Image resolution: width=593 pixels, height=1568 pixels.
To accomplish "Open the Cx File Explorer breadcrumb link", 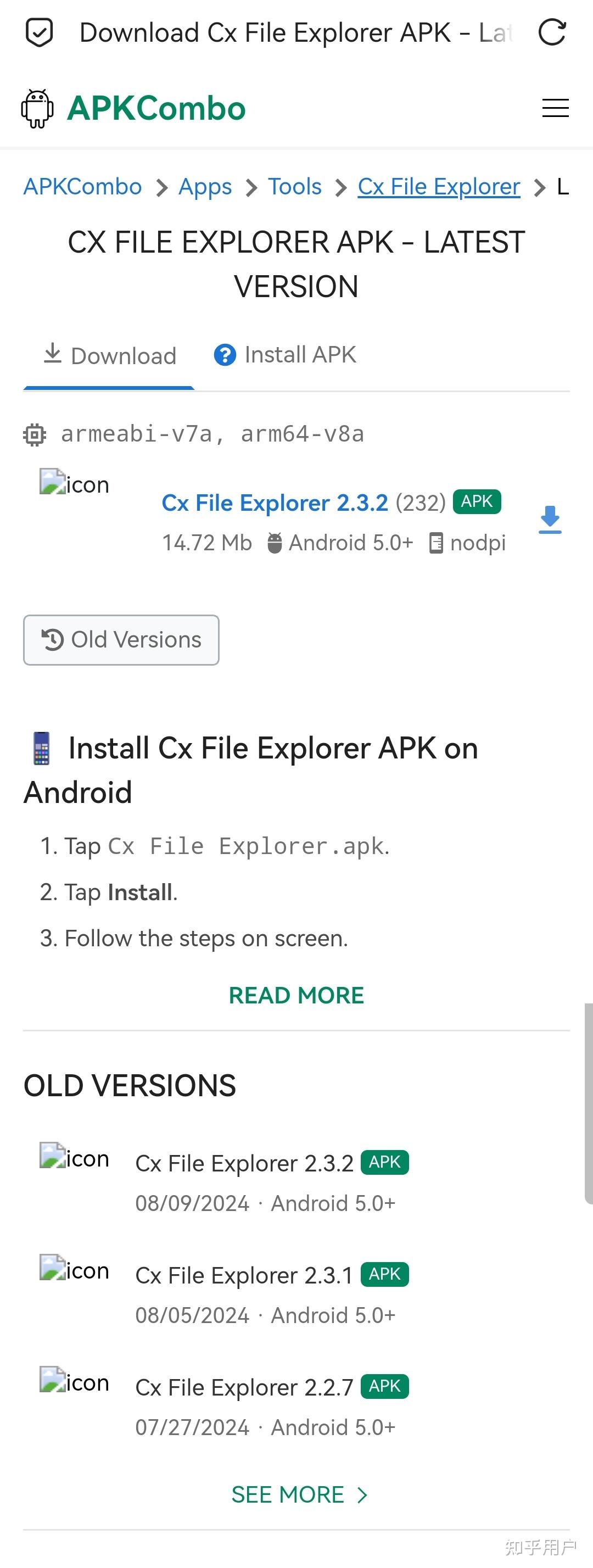I will coord(438,187).
